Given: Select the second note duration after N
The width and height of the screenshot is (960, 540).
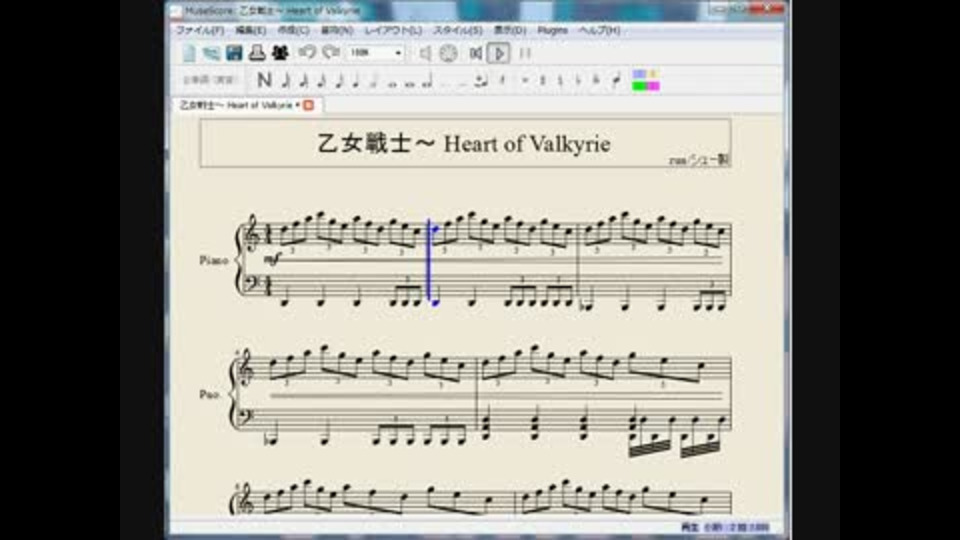Looking at the screenshot, I should [304, 80].
